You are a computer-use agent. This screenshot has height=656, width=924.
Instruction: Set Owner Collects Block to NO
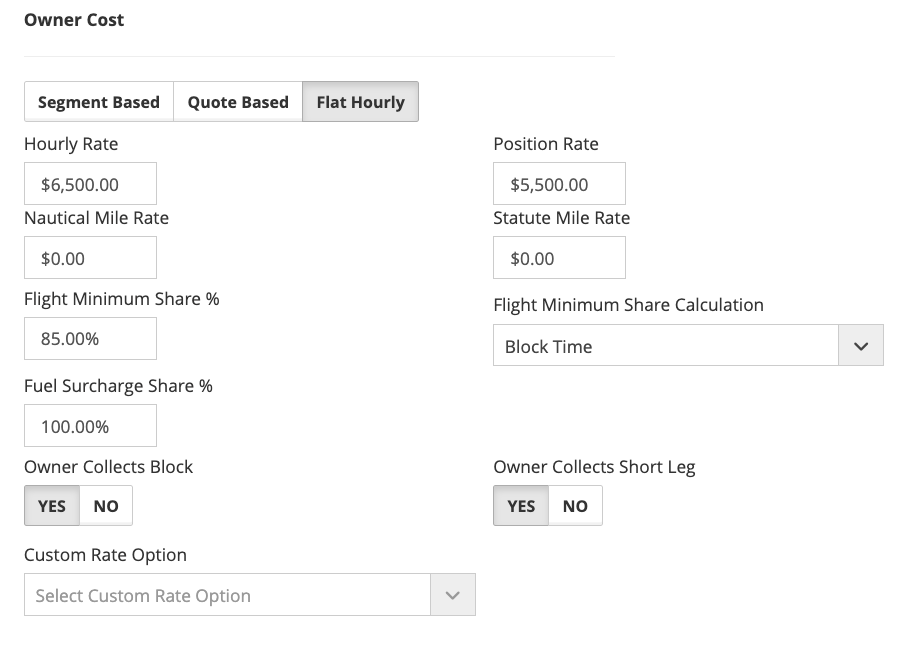106,506
